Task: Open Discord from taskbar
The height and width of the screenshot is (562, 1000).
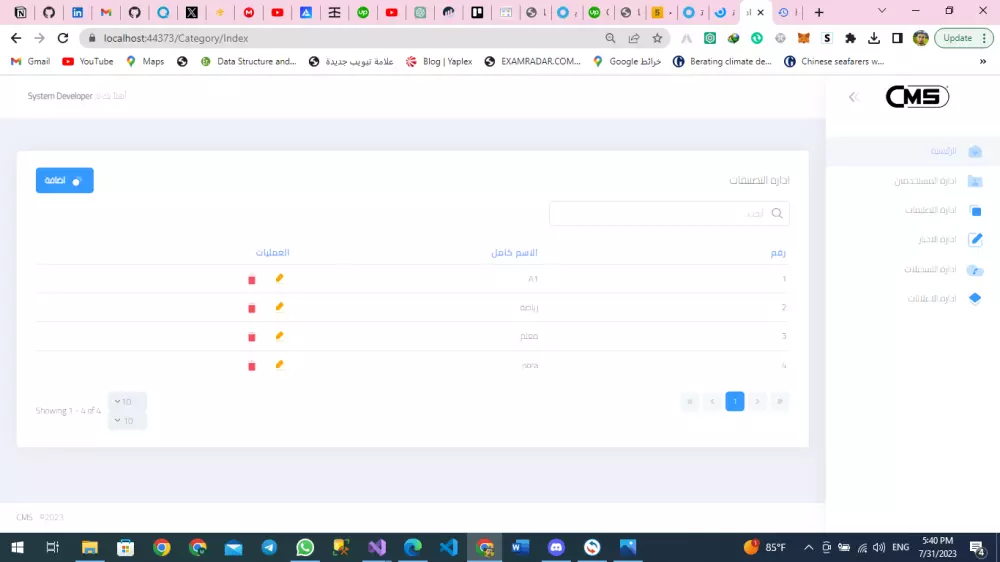Action: (x=556, y=547)
